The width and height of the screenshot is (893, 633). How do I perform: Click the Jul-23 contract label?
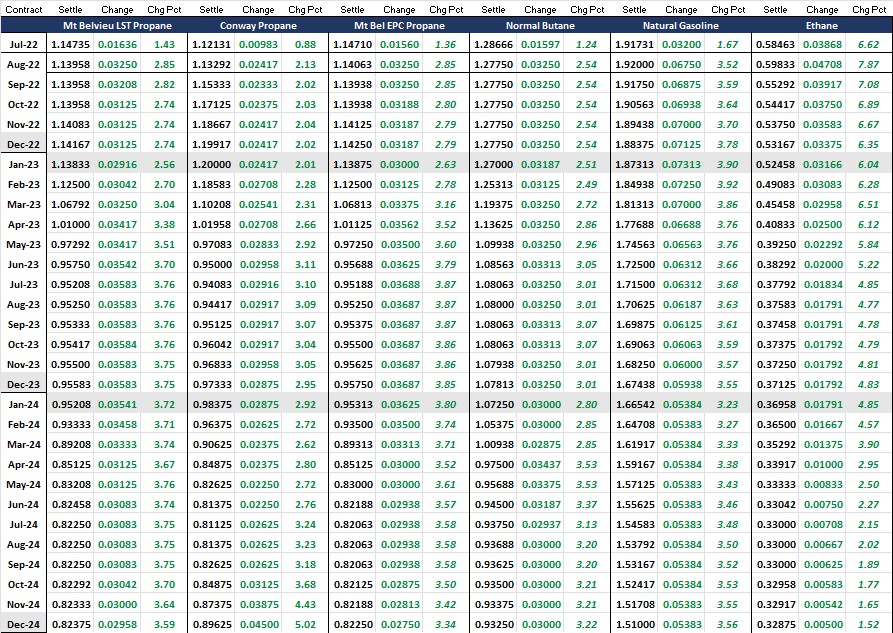click(23, 284)
